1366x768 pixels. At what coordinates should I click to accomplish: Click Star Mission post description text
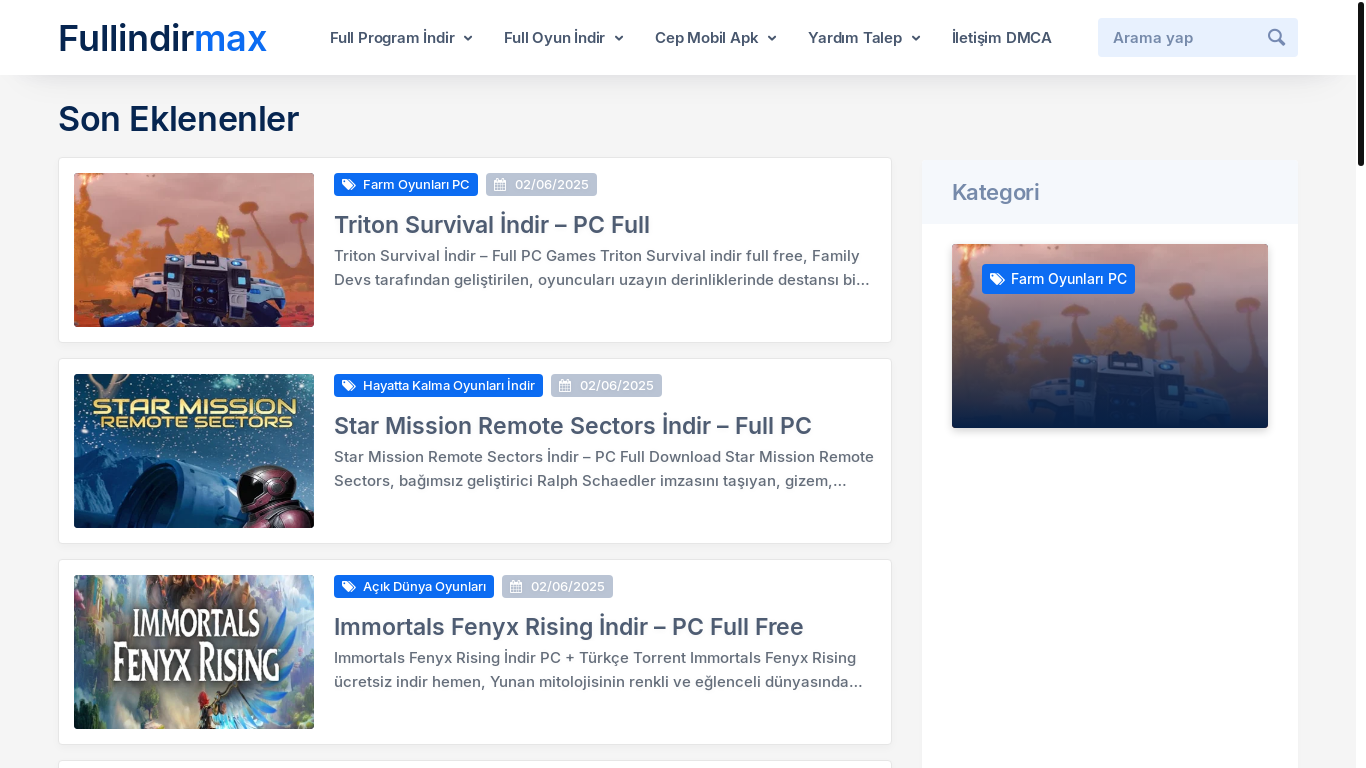click(604, 469)
